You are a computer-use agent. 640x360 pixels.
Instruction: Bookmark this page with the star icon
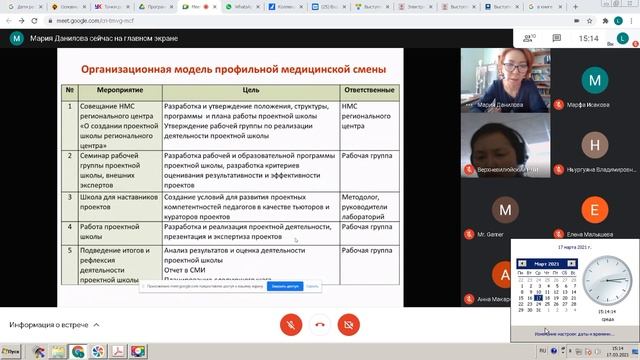click(589, 20)
